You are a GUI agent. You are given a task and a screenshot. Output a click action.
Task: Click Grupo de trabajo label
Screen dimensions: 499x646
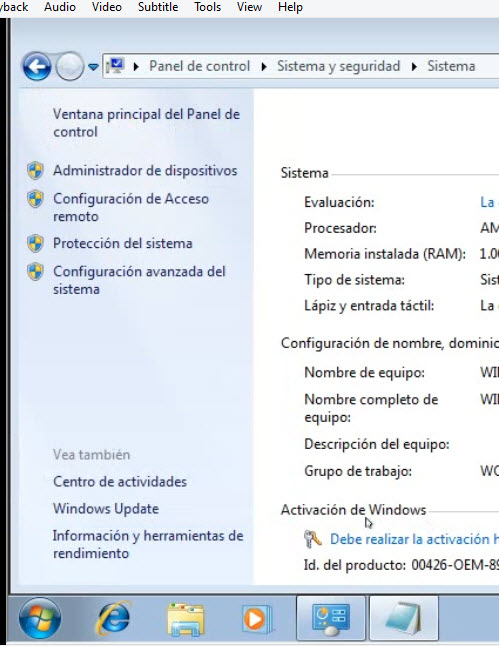click(x=358, y=471)
